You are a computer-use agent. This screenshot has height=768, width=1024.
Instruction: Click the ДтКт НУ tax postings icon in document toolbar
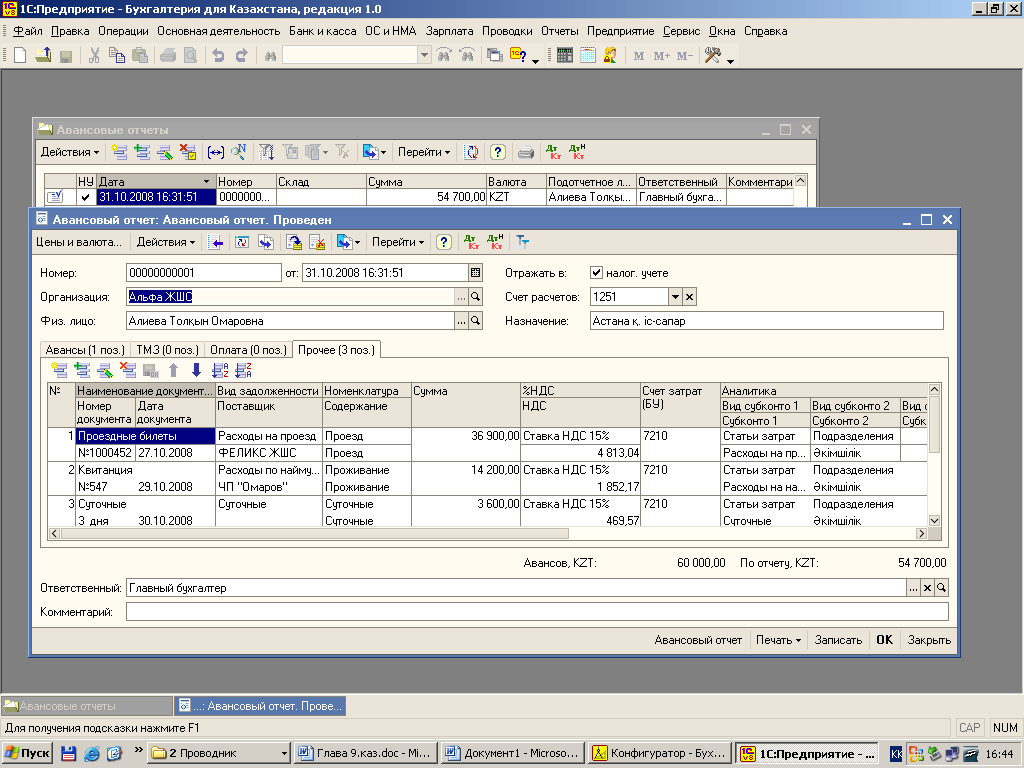(x=496, y=242)
